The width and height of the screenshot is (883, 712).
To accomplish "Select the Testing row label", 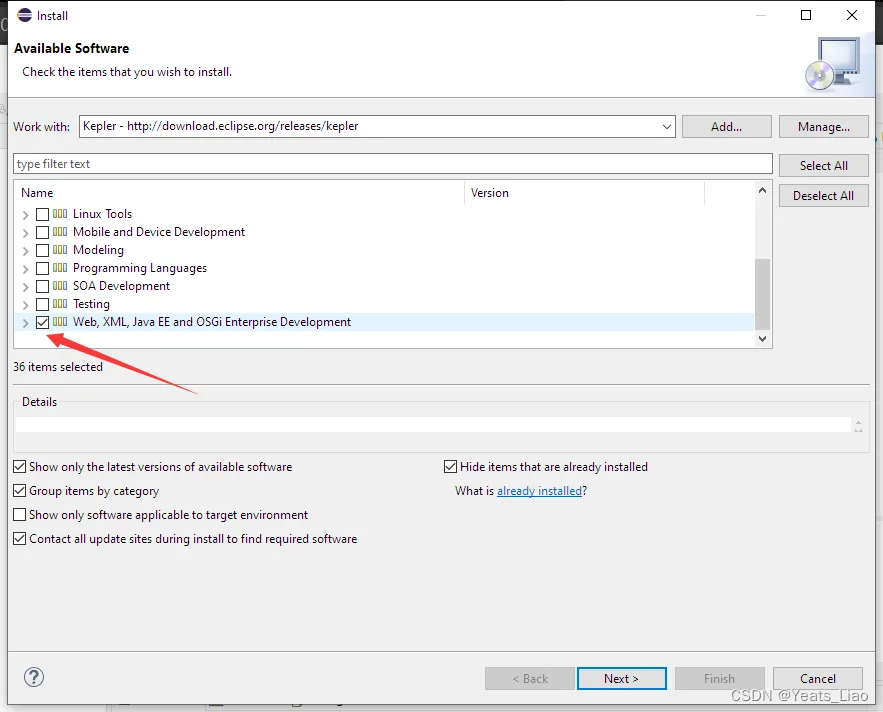I will (91, 304).
